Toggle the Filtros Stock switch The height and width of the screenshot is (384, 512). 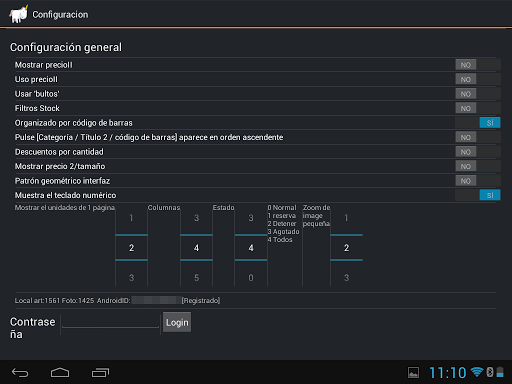(x=478, y=108)
